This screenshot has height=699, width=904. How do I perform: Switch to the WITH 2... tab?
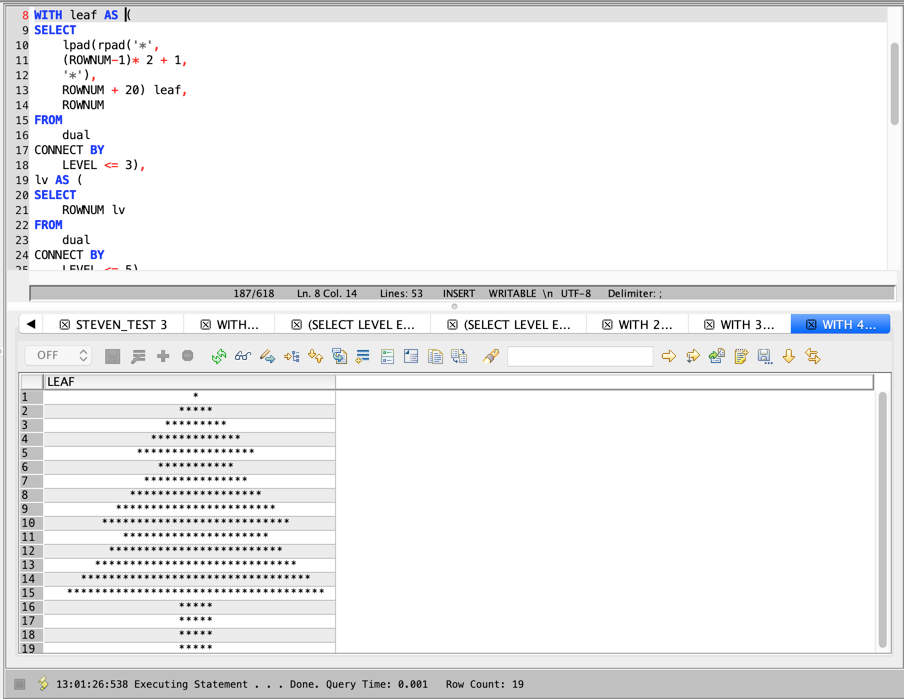pyautogui.click(x=645, y=325)
